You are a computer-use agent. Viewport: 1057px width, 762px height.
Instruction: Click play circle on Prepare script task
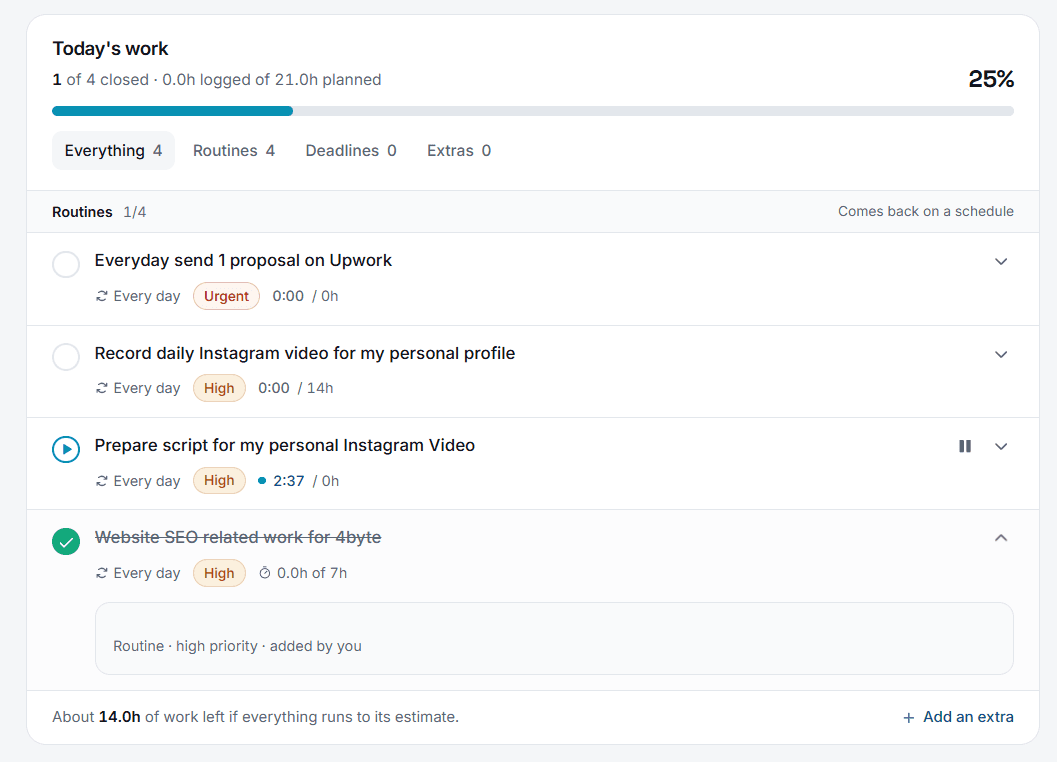point(66,449)
